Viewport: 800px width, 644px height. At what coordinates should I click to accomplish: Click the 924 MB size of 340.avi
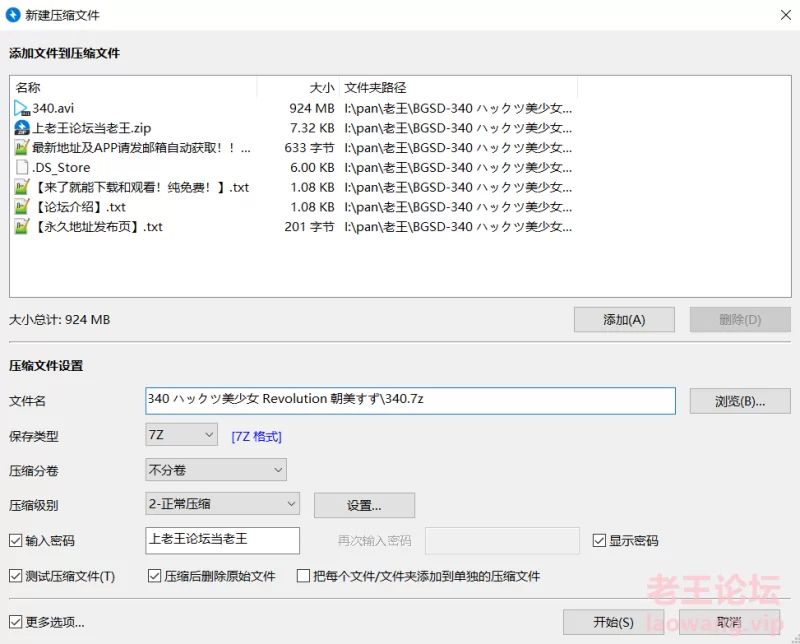coord(312,108)
